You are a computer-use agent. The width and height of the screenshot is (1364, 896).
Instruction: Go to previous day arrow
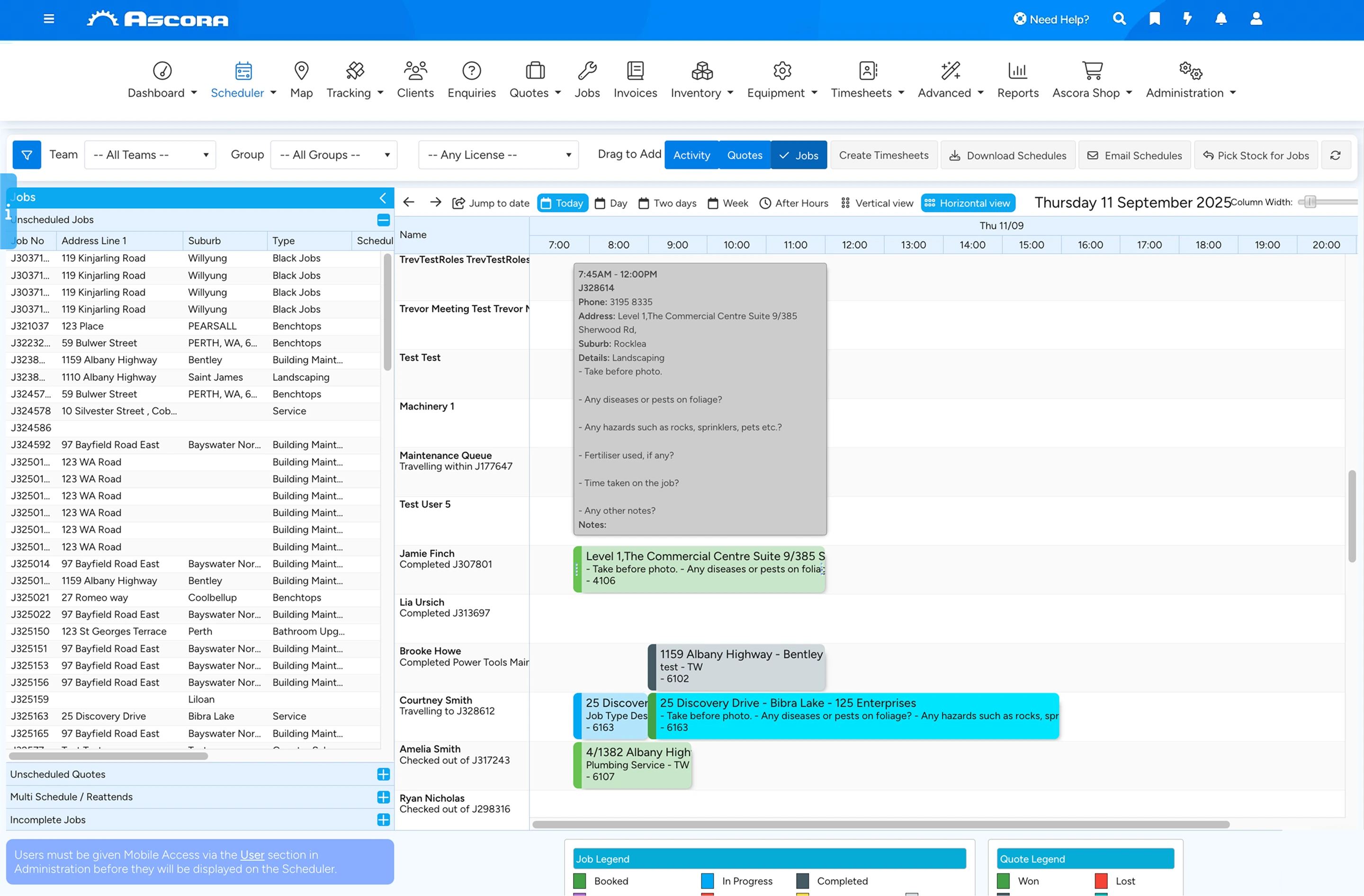[x=409, y=202]
